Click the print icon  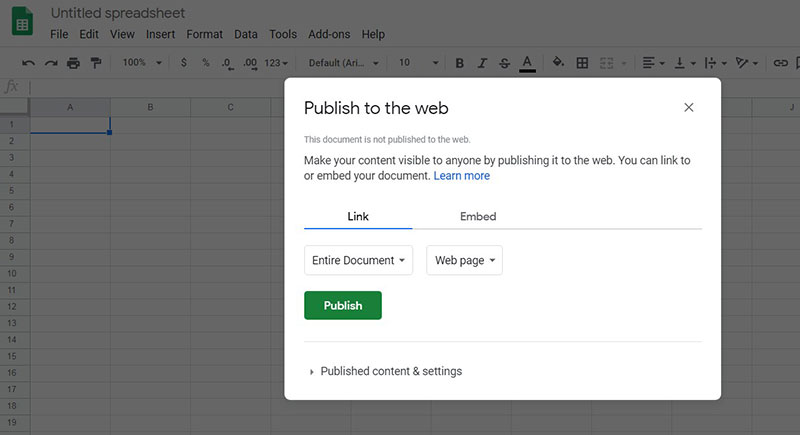pos(73,63)
